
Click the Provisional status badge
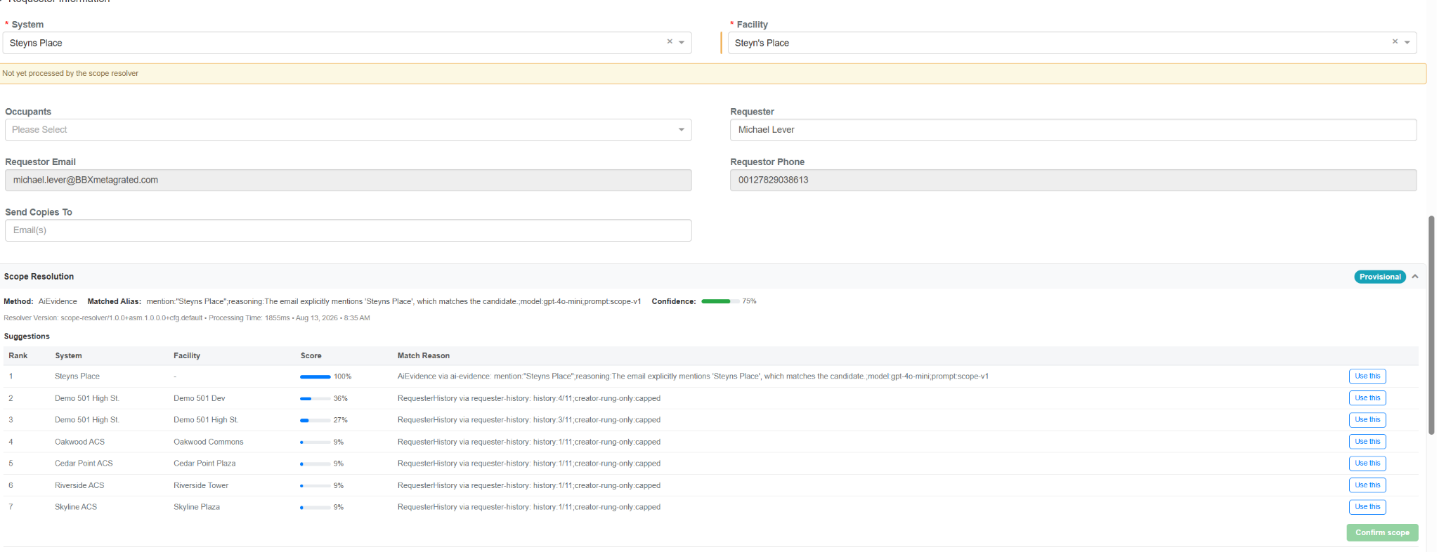pyautogui.click(x=1380, y=277)
